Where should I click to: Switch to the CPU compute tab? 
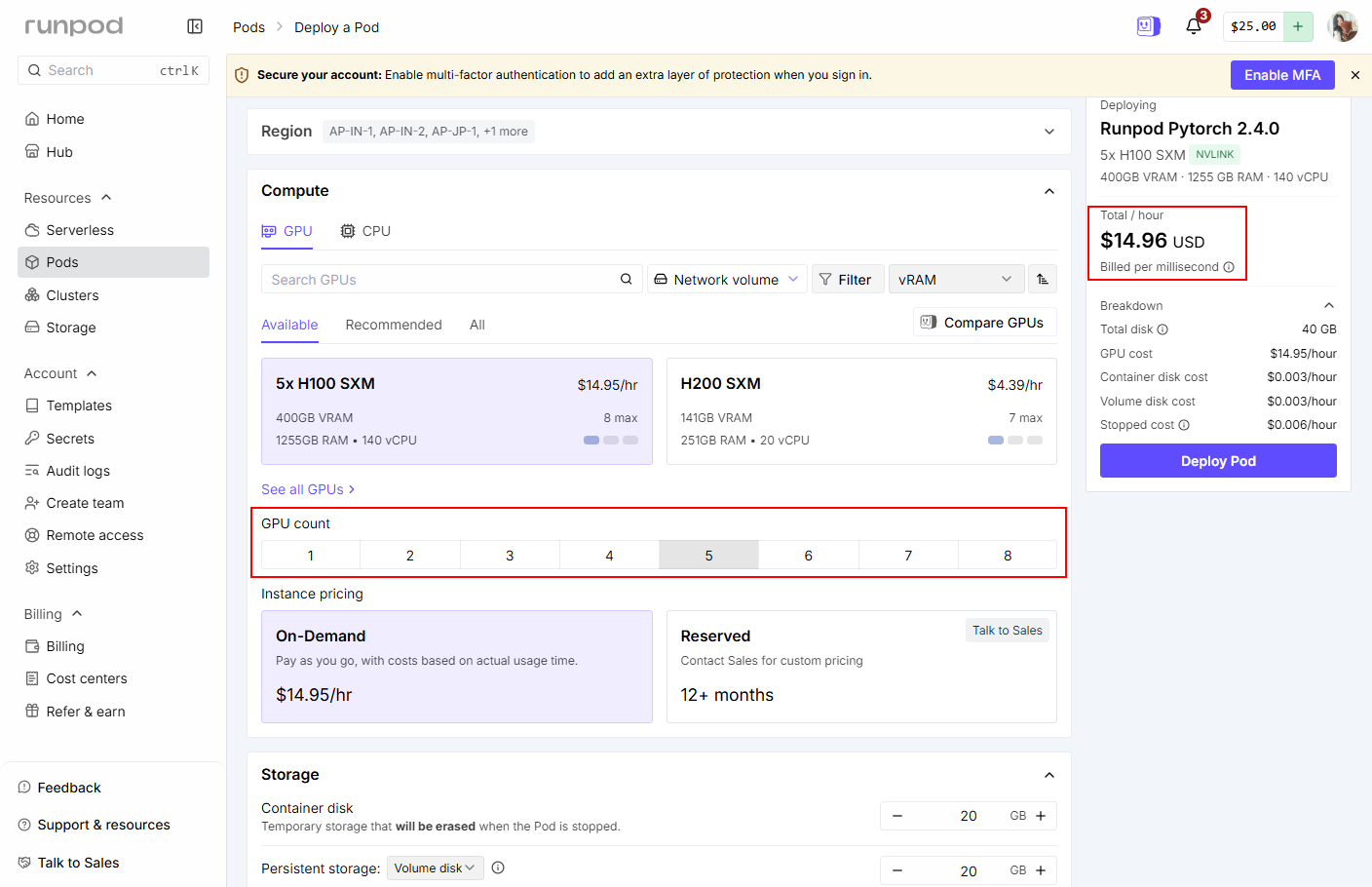coord(365,231)
